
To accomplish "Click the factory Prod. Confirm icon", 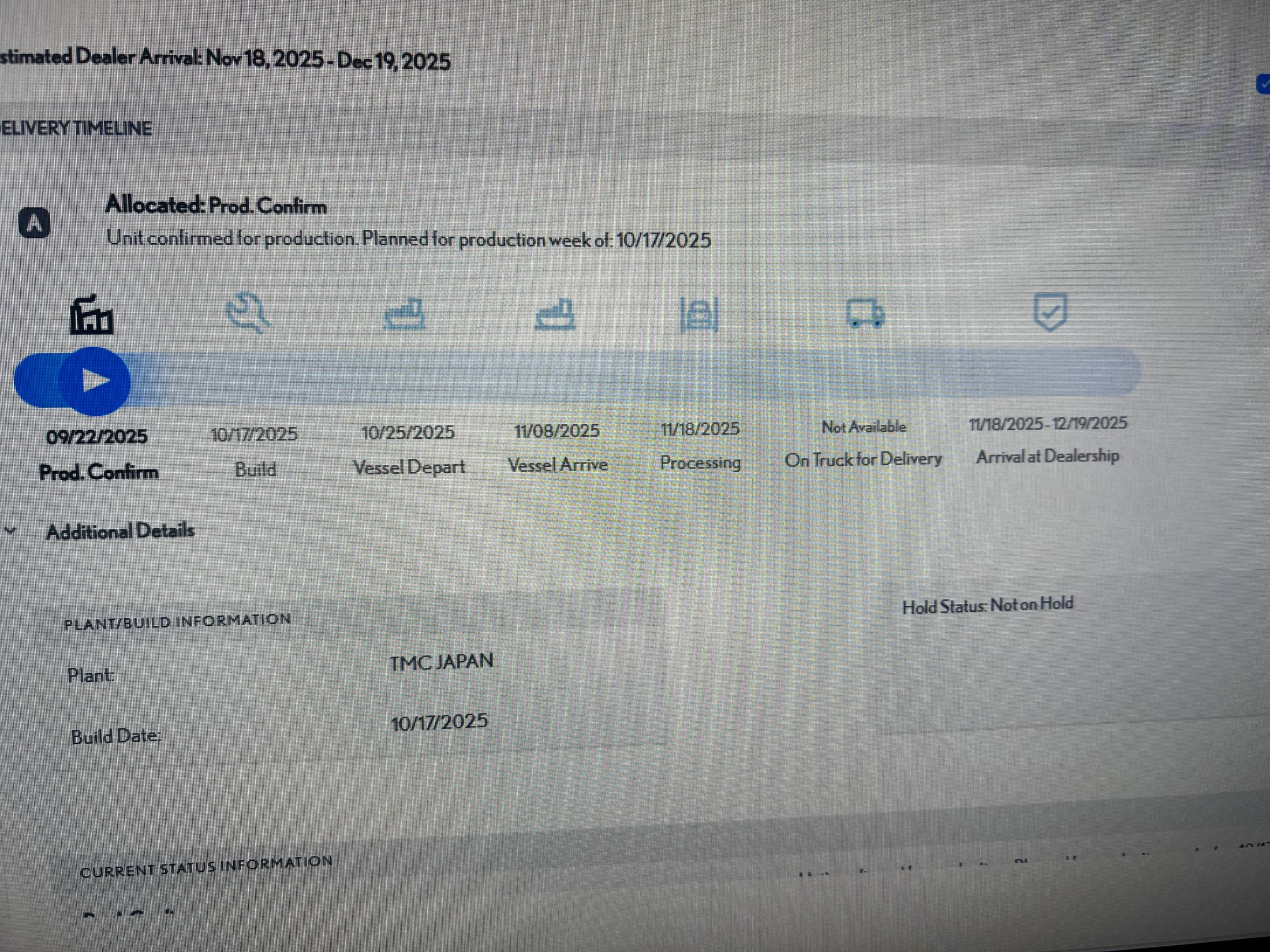I will click(91, 316).
